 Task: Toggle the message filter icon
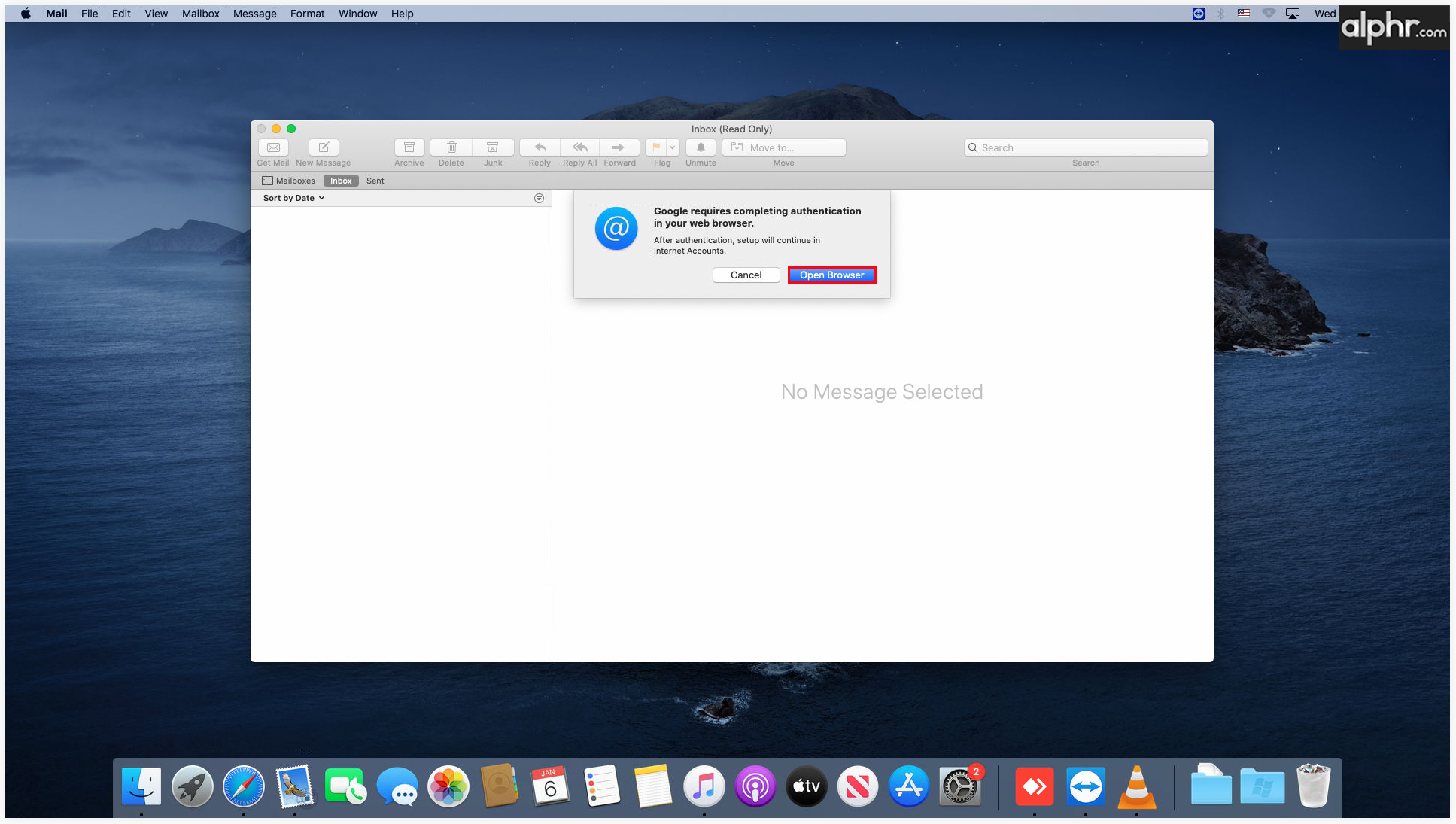coord(539,198)
